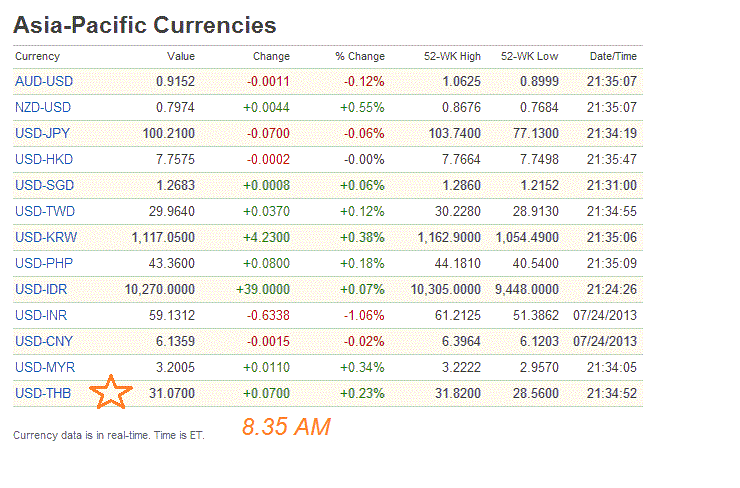Open the NZD-USD currency pair link
Image resolution: width=740 pixels, height=488 pixels.
(44, 108)
